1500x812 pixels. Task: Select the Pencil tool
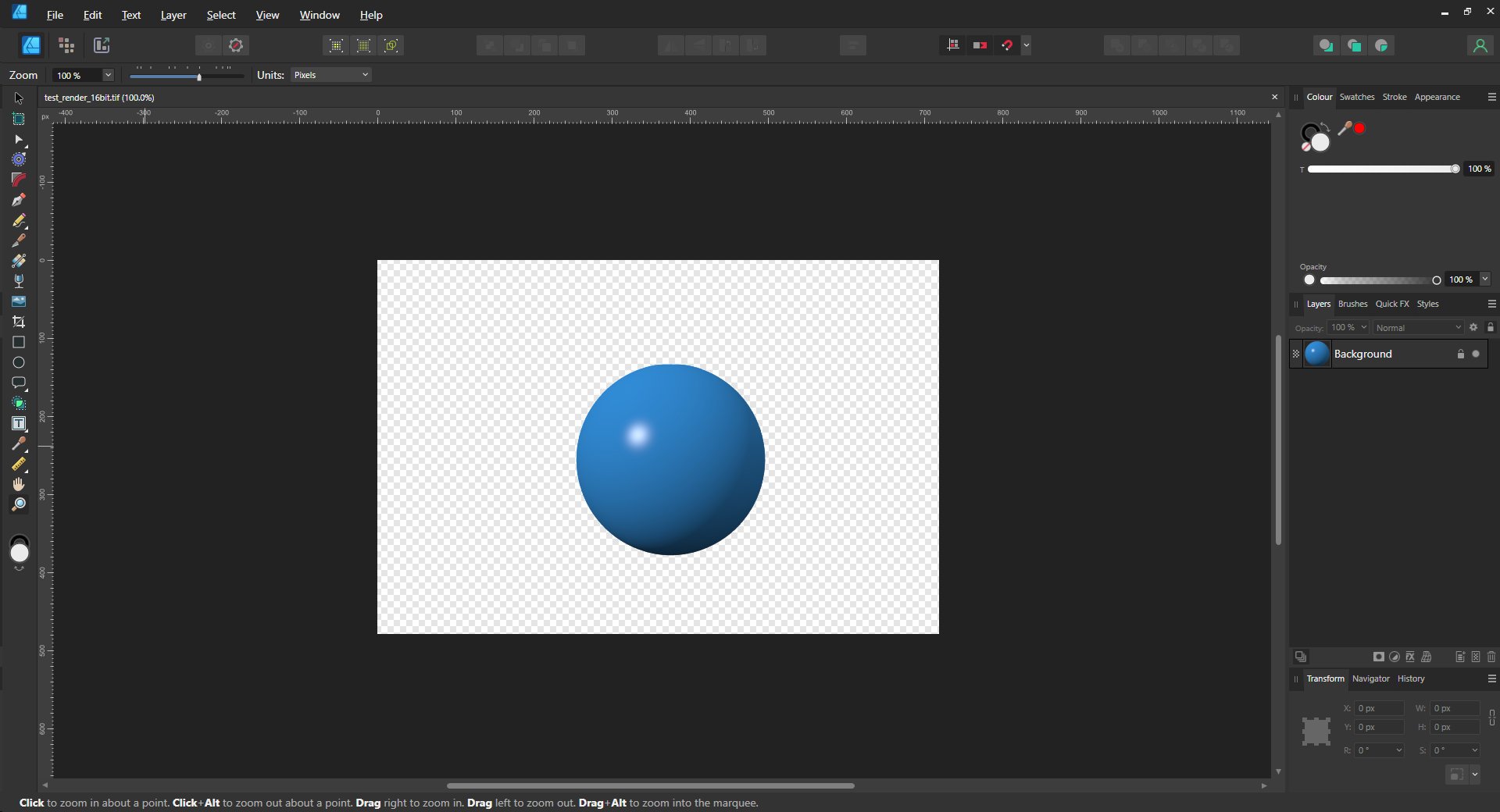pos(19,220)
